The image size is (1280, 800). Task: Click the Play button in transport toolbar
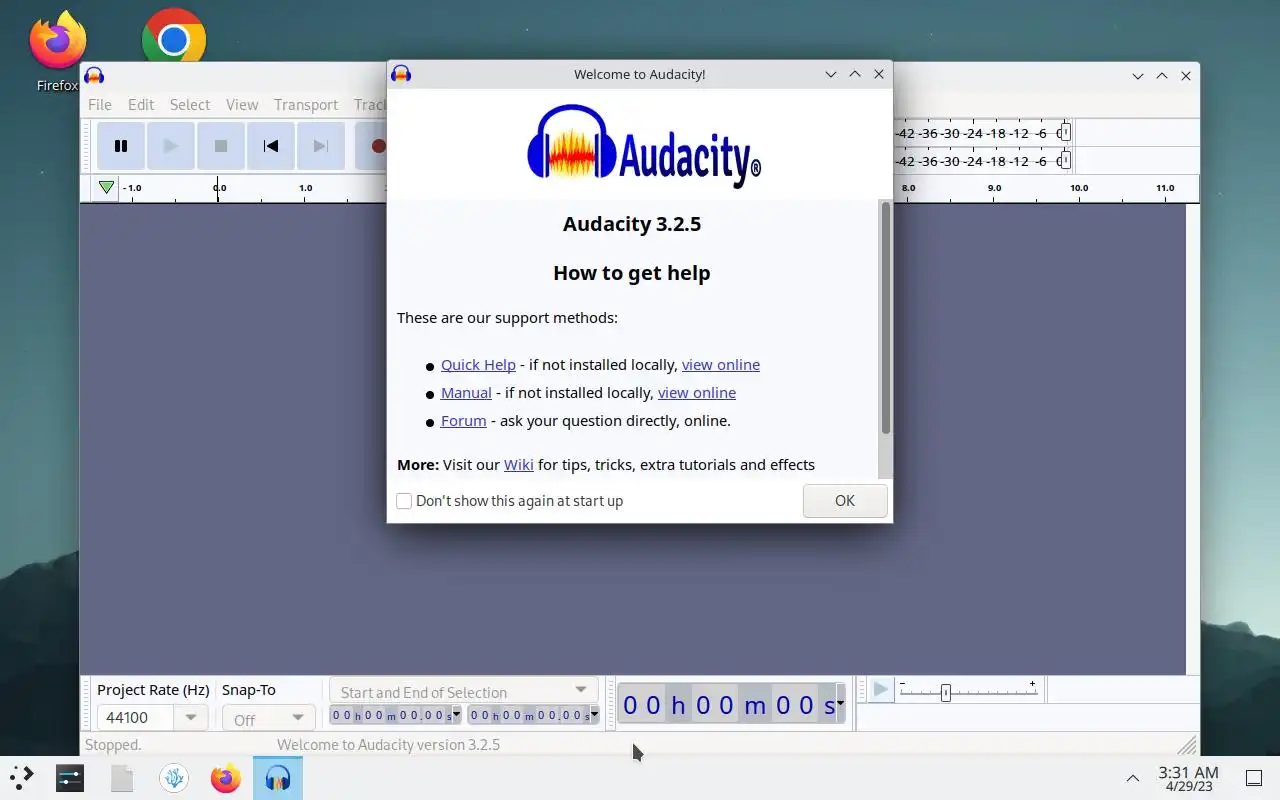click(171, 146)
